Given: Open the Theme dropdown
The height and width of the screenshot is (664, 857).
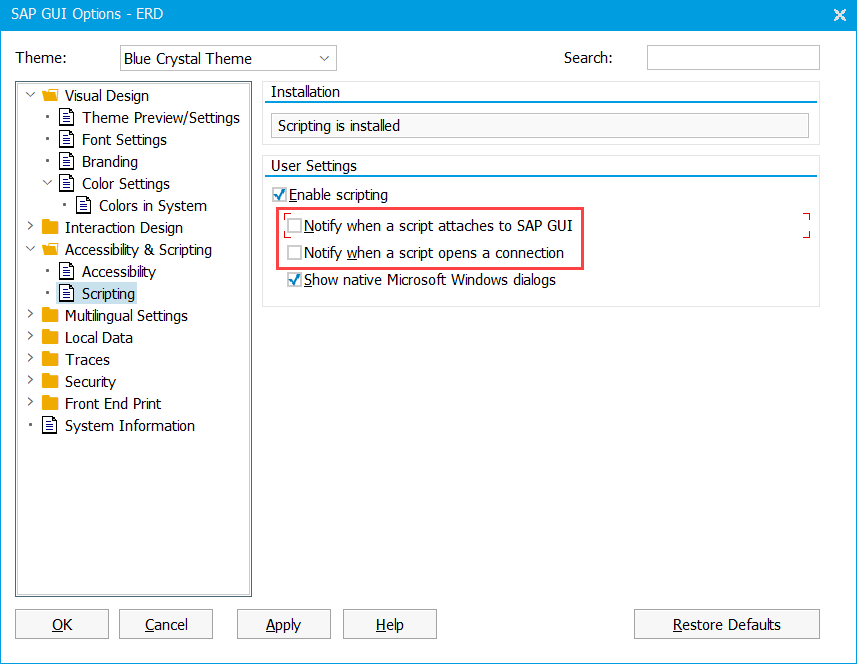Looking at the screenshot, I should click(324, 58).
